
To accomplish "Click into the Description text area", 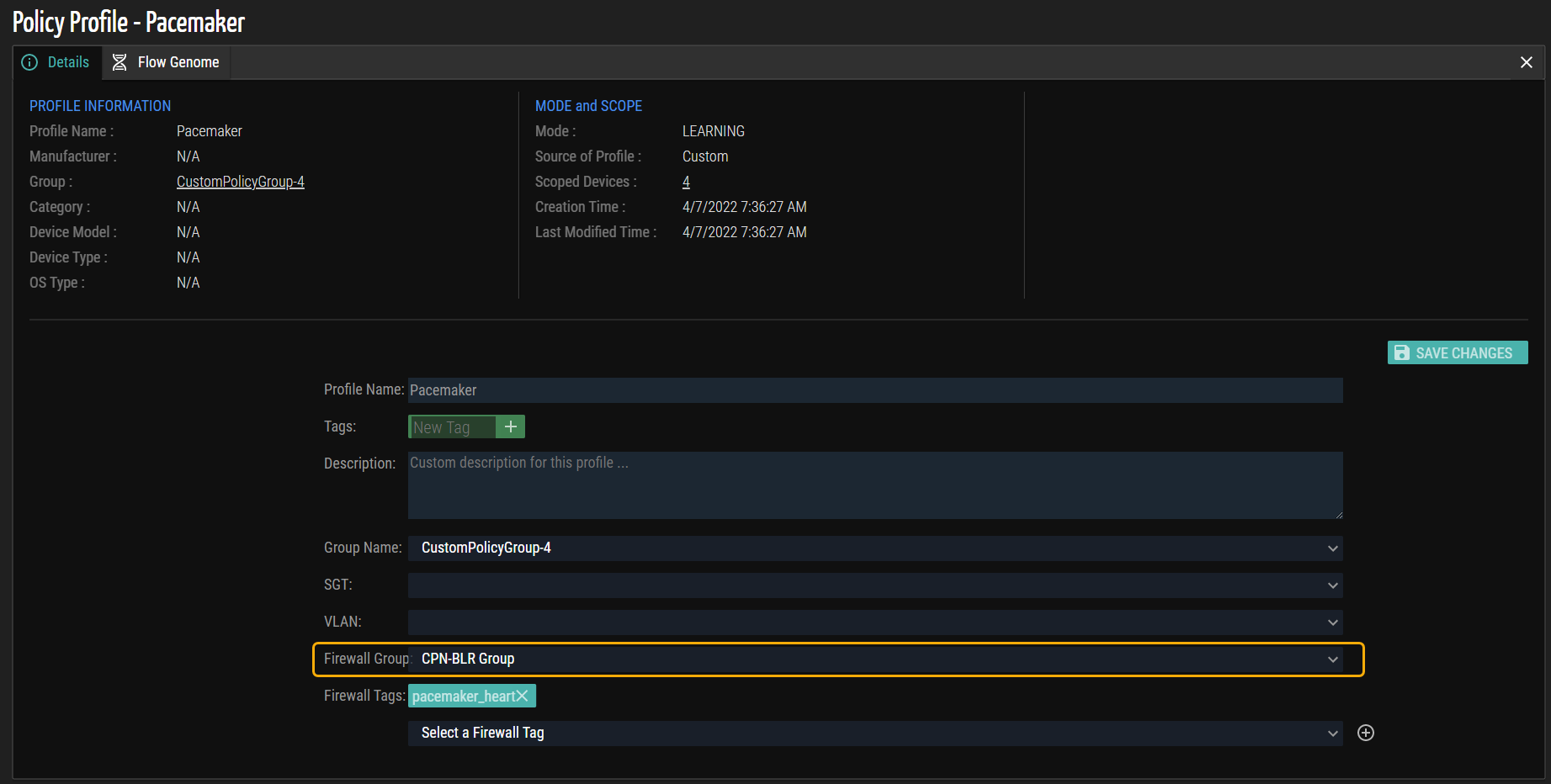I will pyautogui.click(x=874, y=485).
